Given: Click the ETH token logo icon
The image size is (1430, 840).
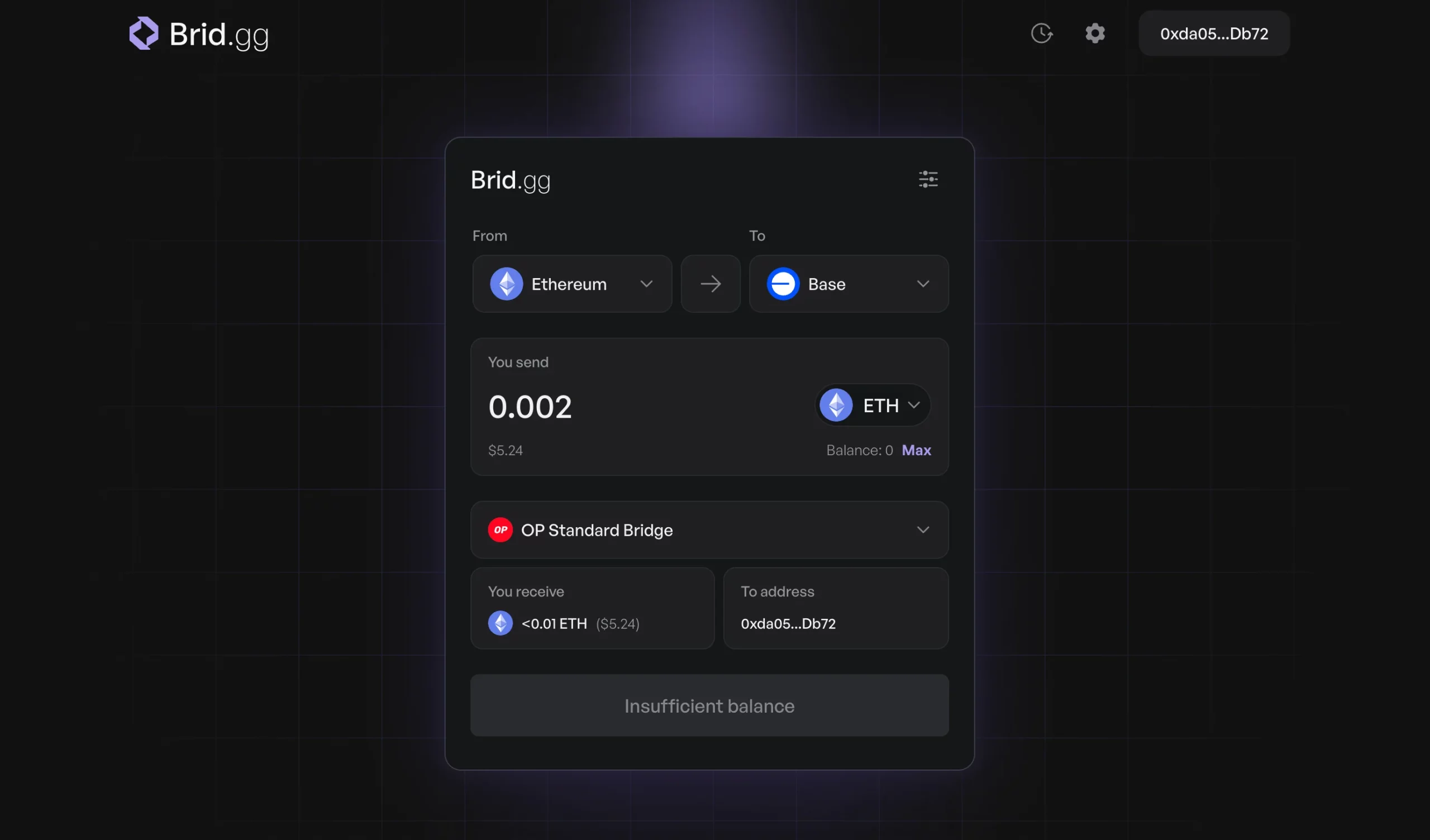Looking at the screenshot, I should 836,404.
